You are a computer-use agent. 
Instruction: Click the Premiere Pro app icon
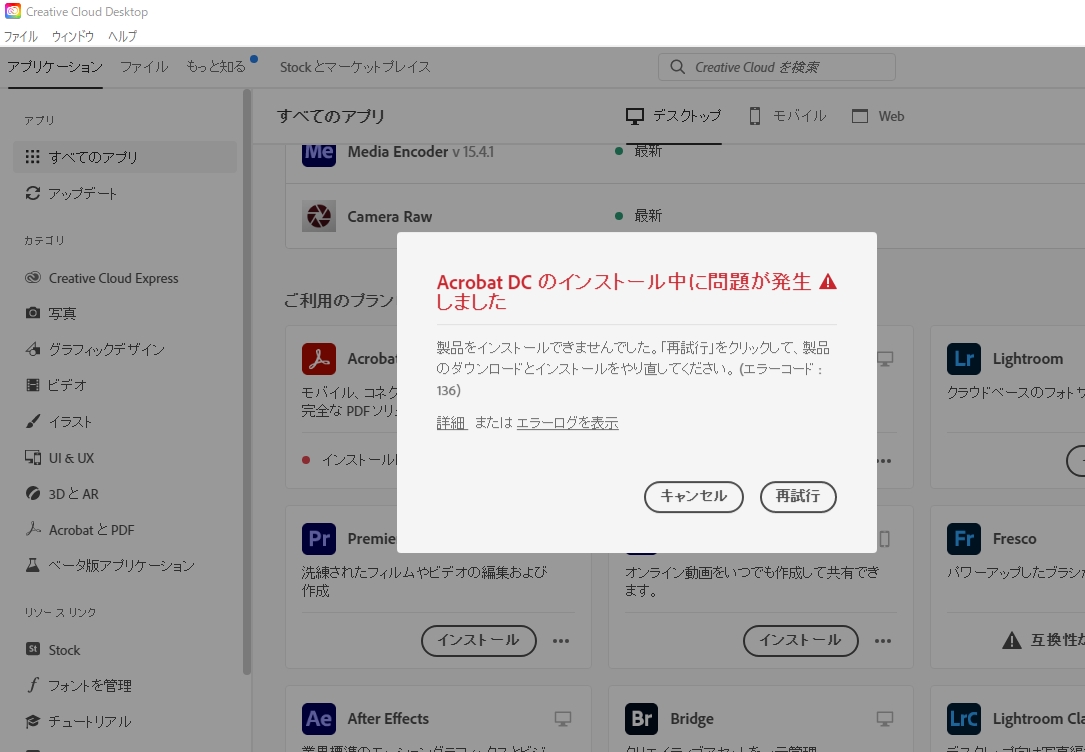[318, 538]
